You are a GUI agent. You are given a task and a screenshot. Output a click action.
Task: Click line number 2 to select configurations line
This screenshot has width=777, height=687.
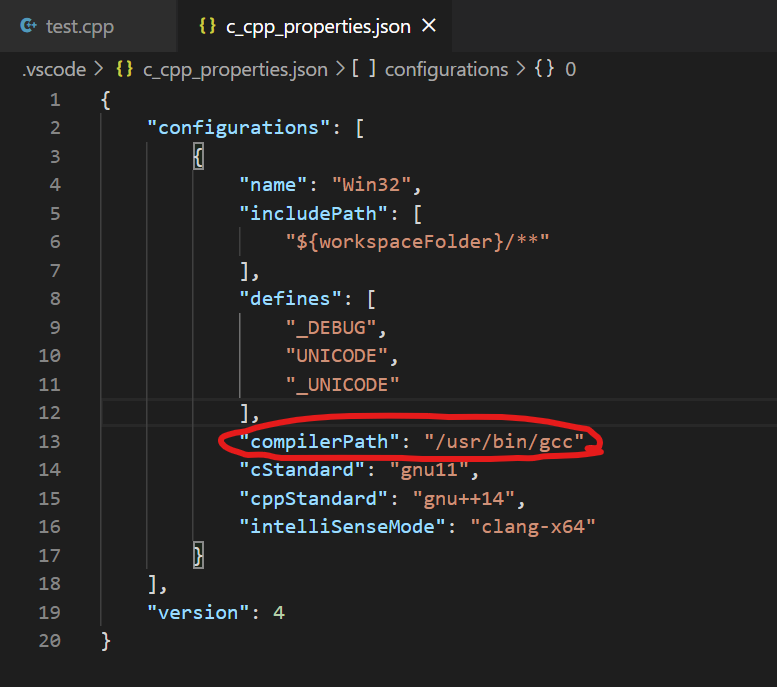coord(54,128)
